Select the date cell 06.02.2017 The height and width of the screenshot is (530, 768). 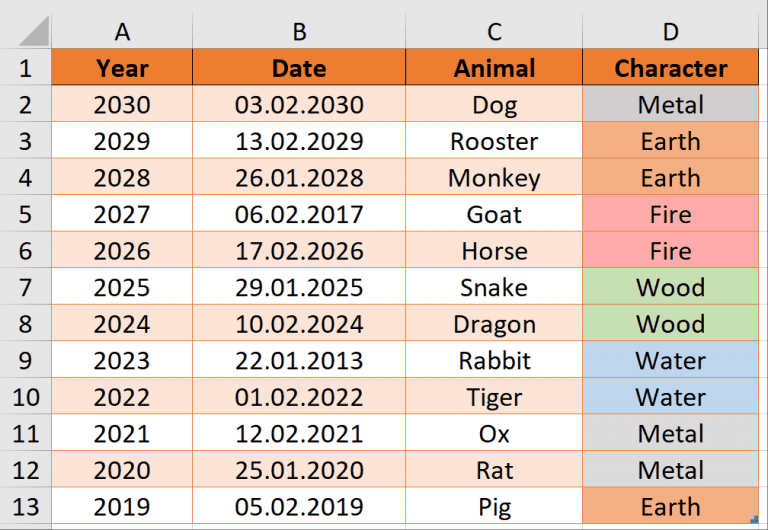click(x=299, y=214)
